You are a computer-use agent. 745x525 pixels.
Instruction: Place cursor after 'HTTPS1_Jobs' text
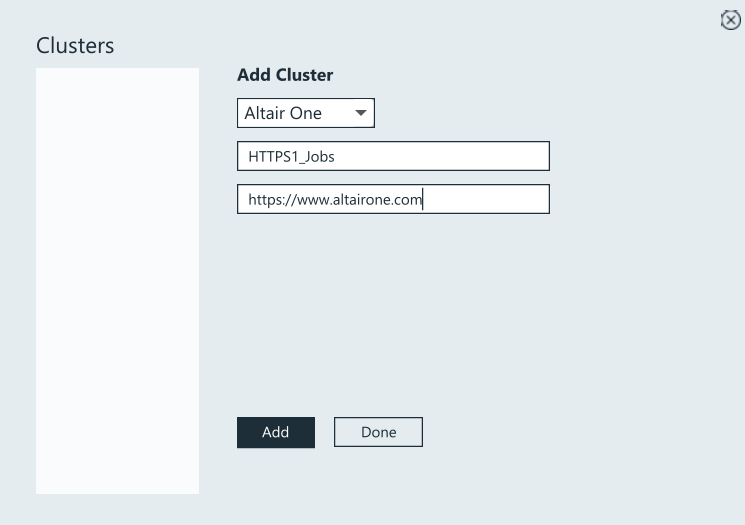coord(336,156)
